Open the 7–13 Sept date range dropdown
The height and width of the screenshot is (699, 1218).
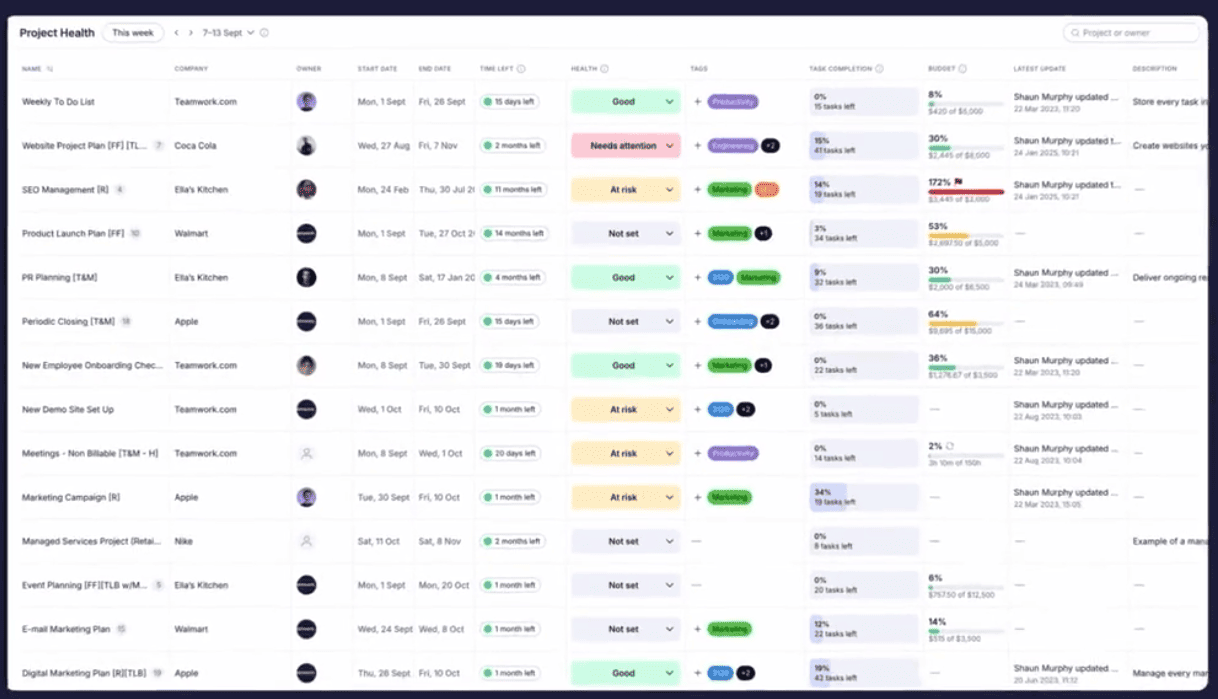(x=228, y=33)
